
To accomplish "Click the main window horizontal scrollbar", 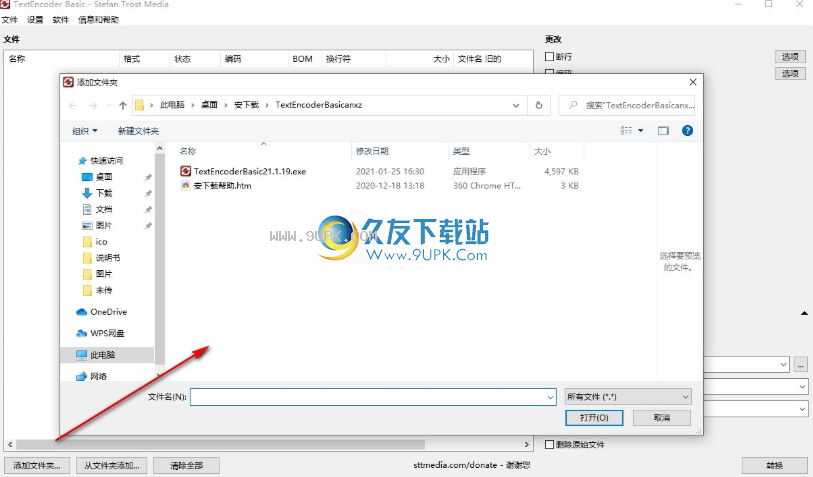I will pyautogui.click(x=220, y=444).
